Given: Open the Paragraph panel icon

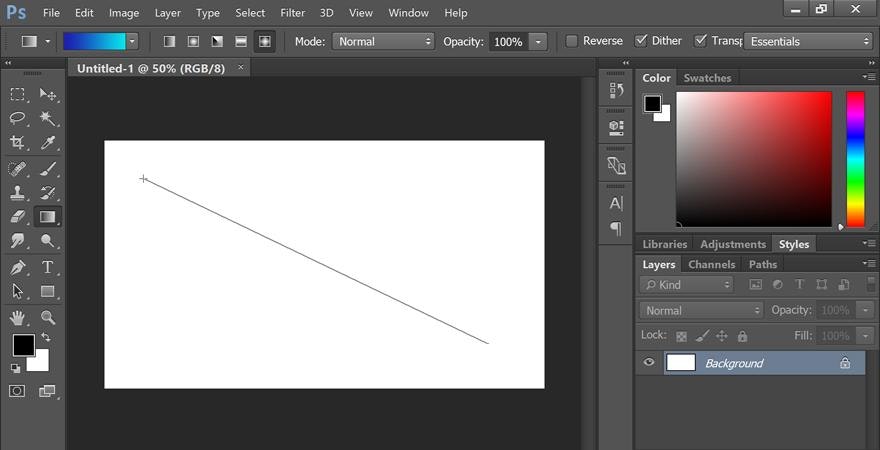Looking at the screenshot, I should click(616, 228).
